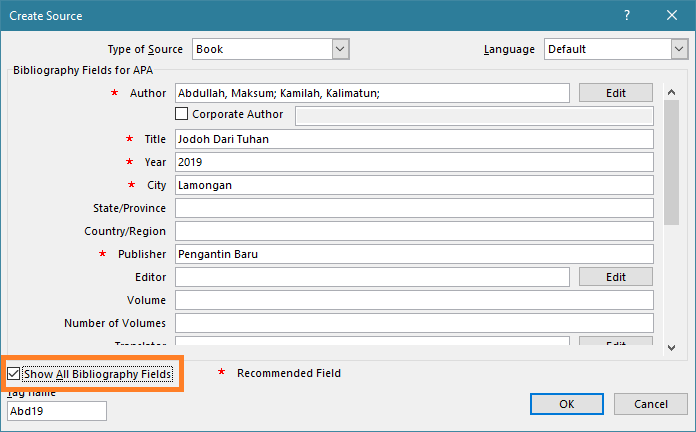Viewport: 696px width, 432px height.
Task: Click the Corporate Author text field
Action: [x=474, y=116]
